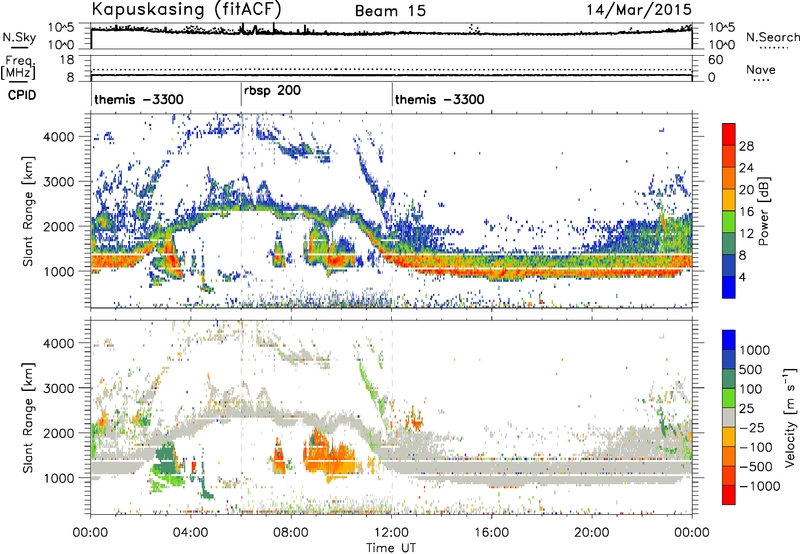Pick the light green Power segment between 12 and 16
This screenshot has height=554, width=800.
(729, 222)
